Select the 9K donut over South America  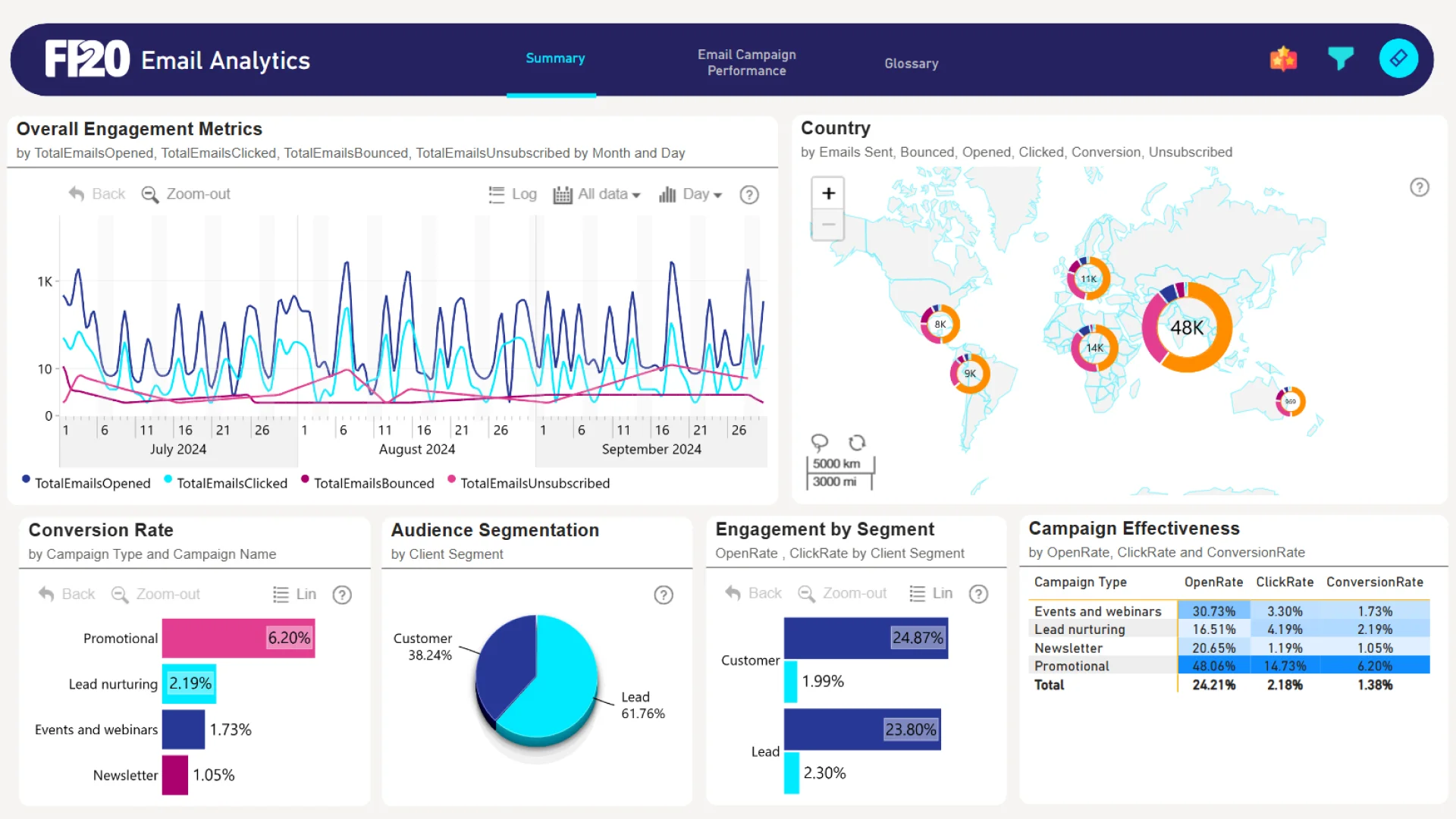(970, 374)
